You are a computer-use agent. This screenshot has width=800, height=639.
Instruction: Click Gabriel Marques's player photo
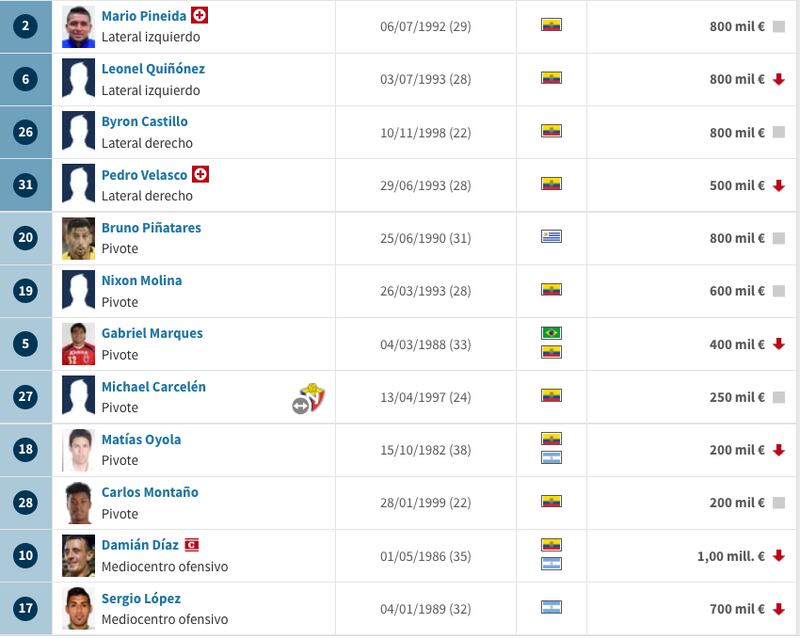pos(79,344)
